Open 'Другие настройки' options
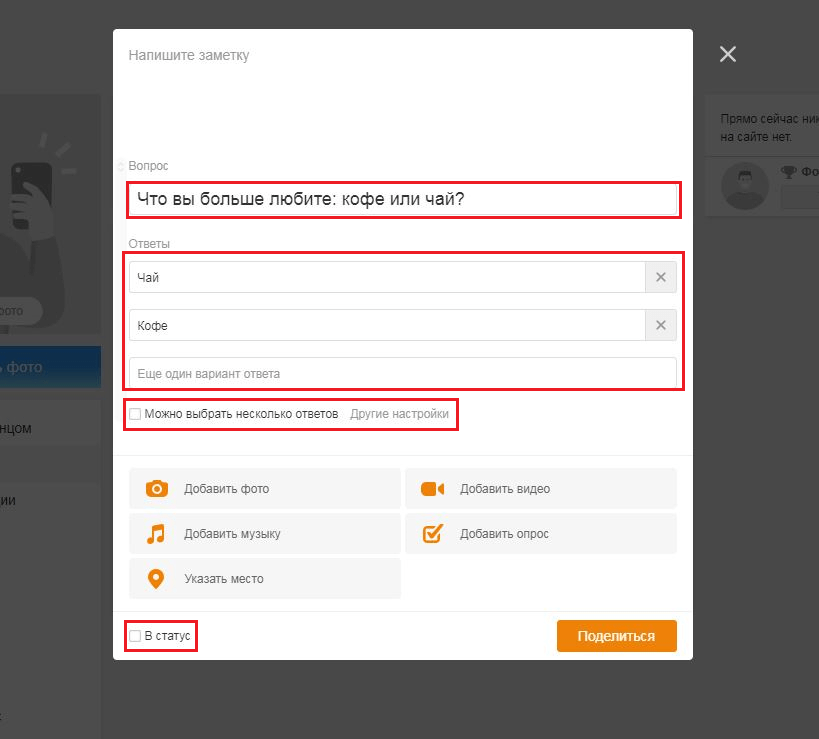The width and height of the screenshot is (819, 739). pos(399,414)
